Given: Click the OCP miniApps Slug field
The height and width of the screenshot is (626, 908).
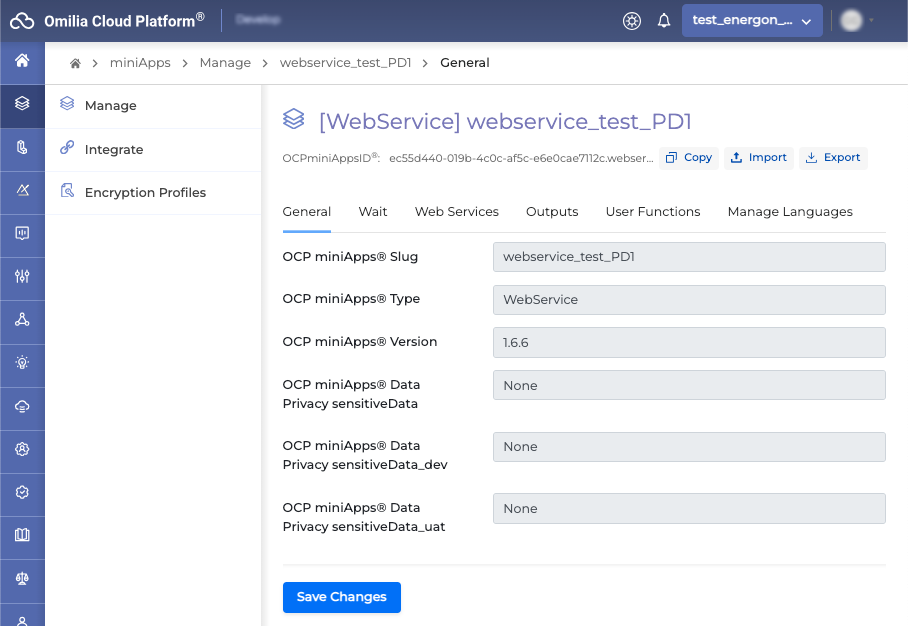Looking at the screenshot, I should point(689,257).
